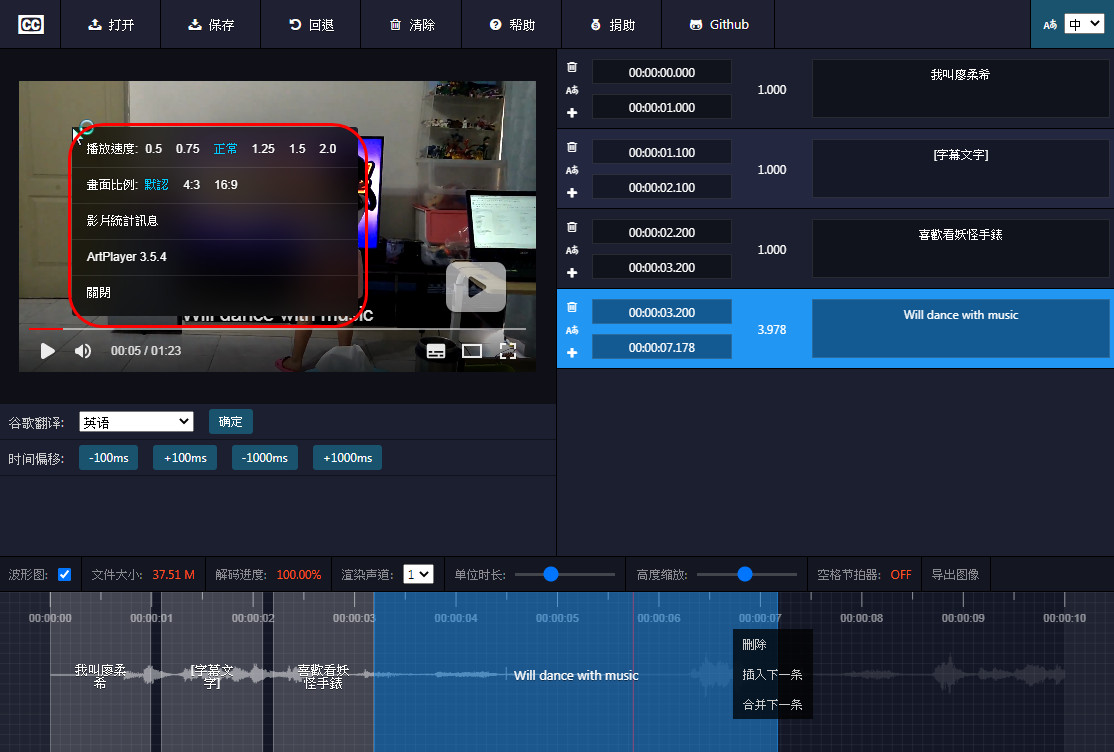Click the ArtPlayer 3.5.4 menu entry

tap(216, 257)
